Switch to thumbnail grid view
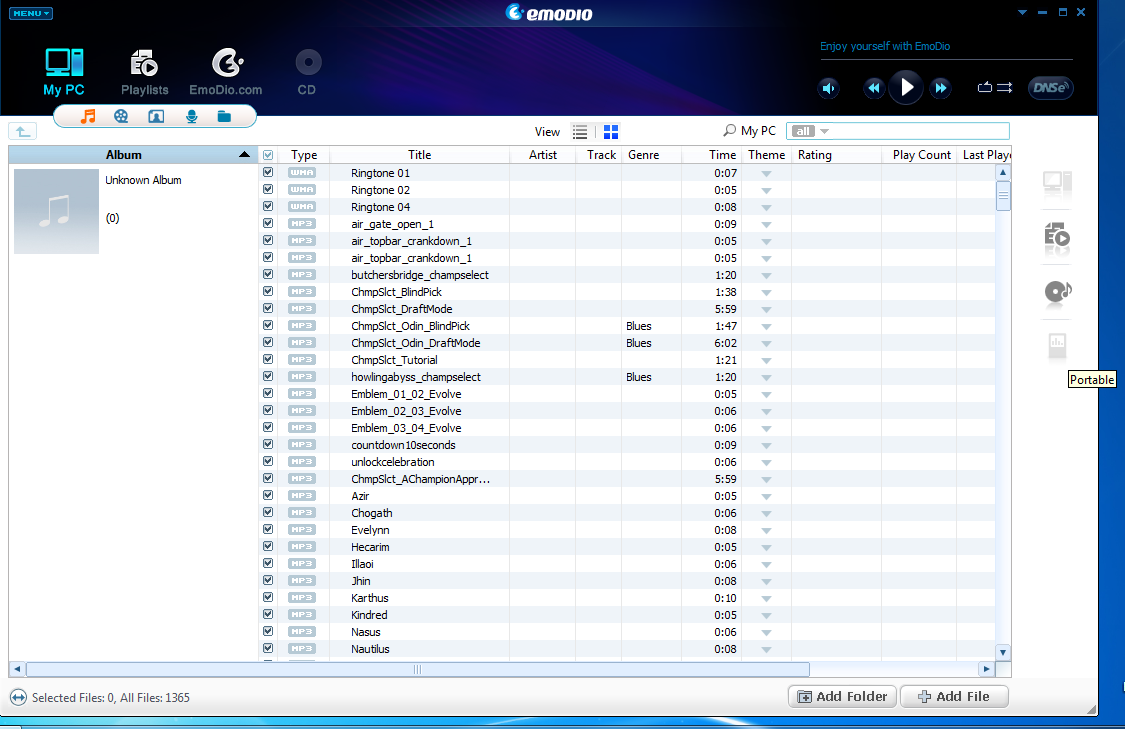 pos(611,132)
